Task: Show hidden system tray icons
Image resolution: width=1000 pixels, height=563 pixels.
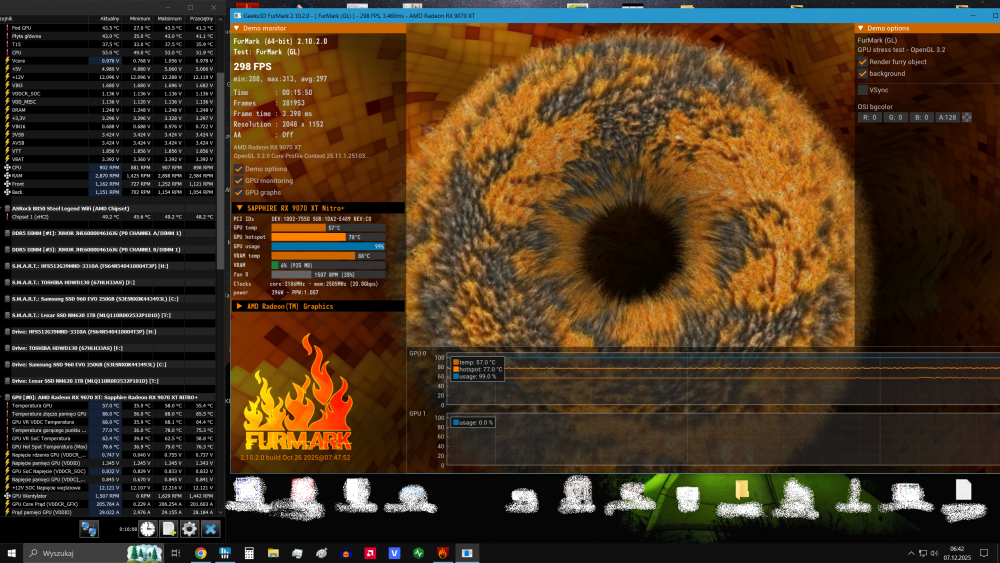Action: point(911,553)
